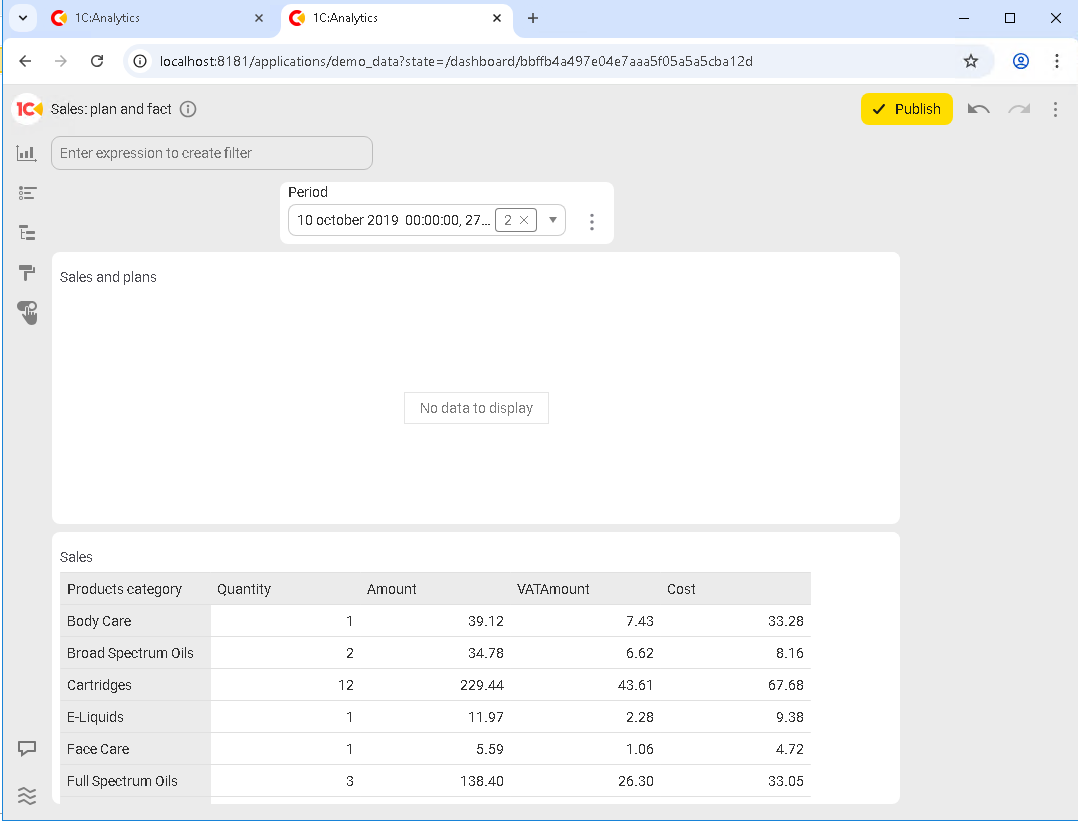The image size is (1078, 825).
Task: Bookmark this page with the star icon
Action: point(970,61)
